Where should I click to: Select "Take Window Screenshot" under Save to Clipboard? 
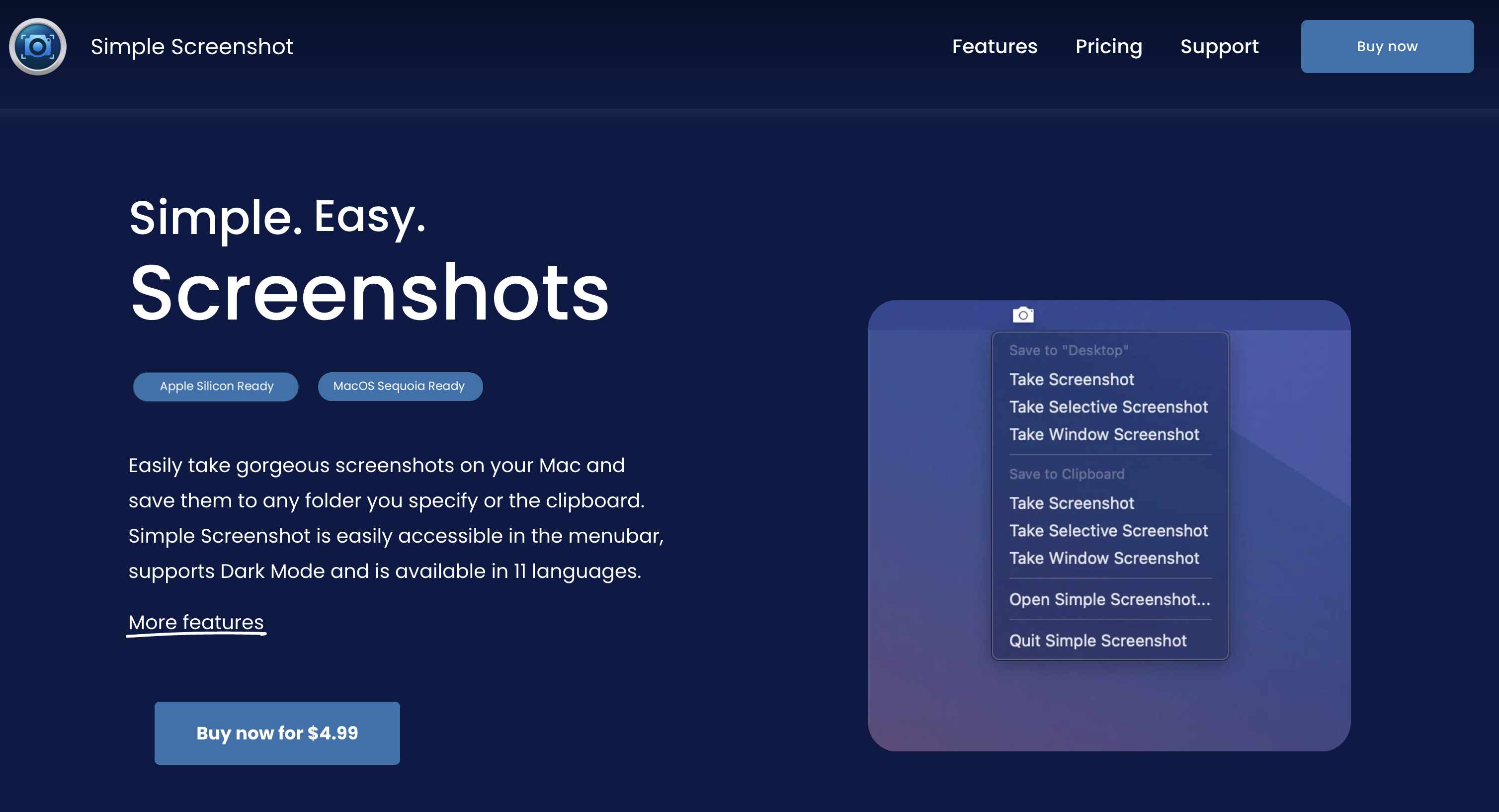(x=1104, y=558)
